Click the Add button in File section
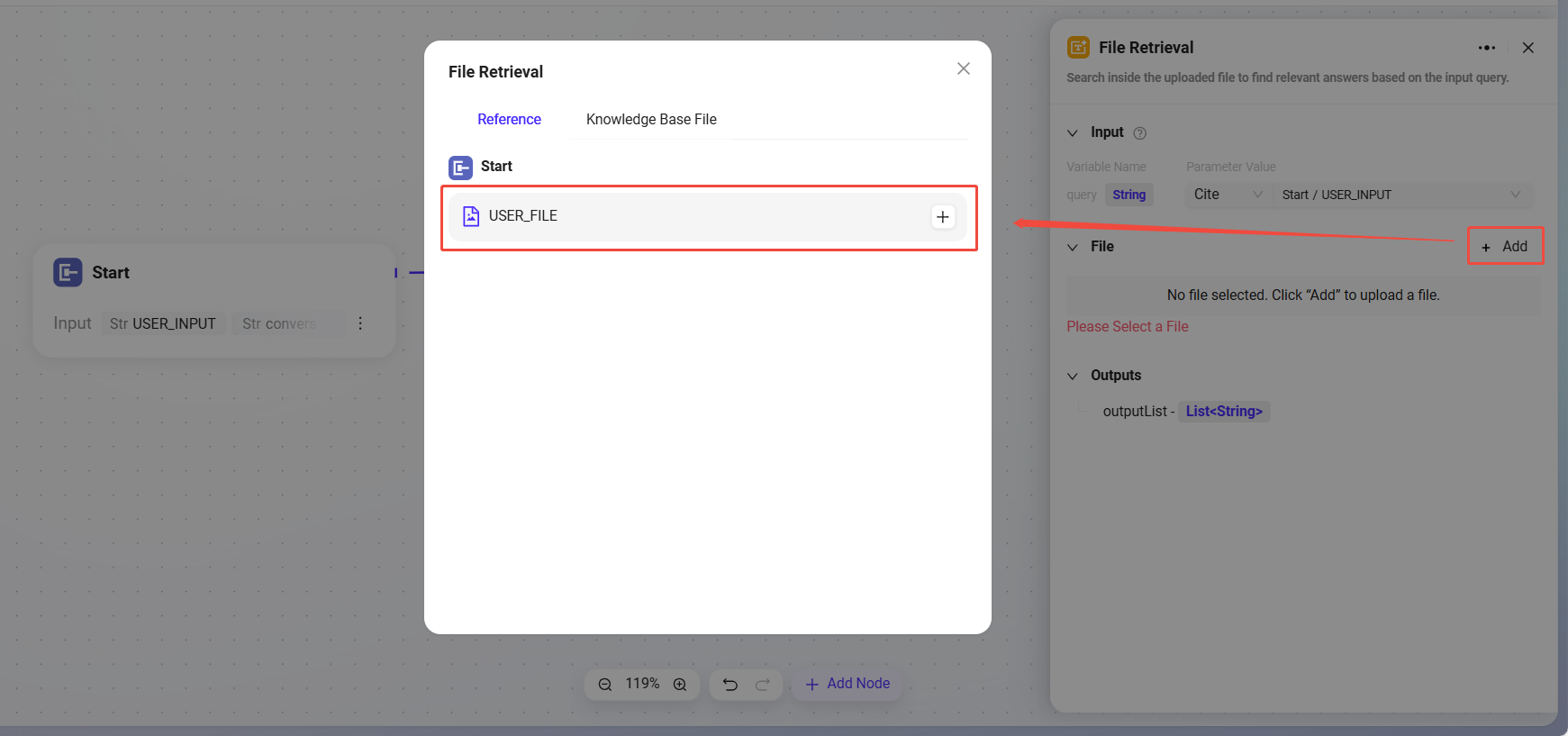This screenshot has width=1568, height=736. 1505,246
